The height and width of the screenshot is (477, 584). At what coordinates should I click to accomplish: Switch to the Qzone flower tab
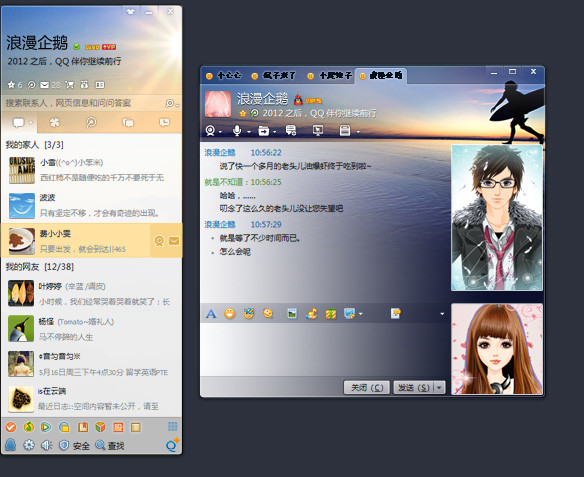[x=54, y=122]
